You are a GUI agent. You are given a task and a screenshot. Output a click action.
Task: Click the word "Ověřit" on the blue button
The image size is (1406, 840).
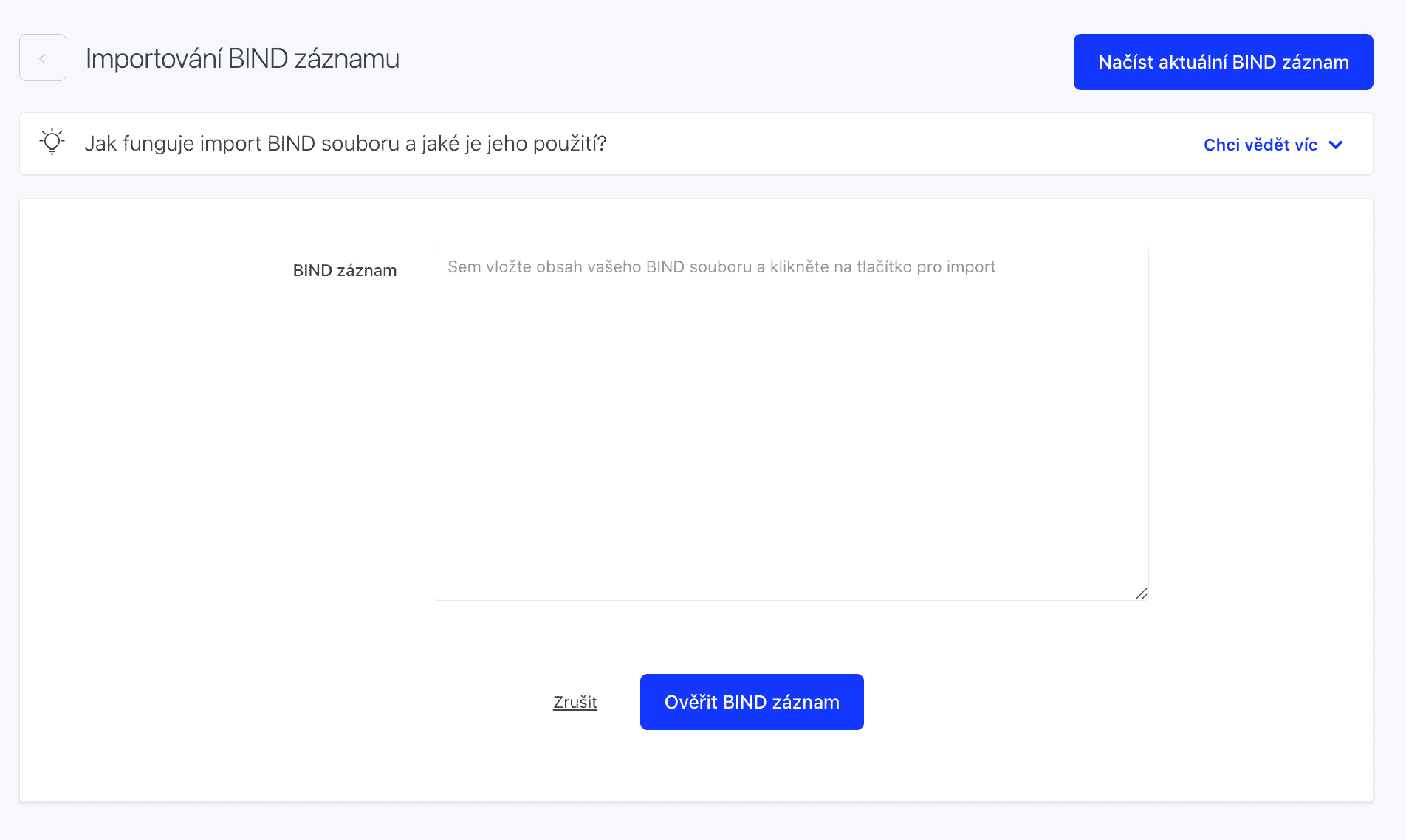[x=691, y=702]
